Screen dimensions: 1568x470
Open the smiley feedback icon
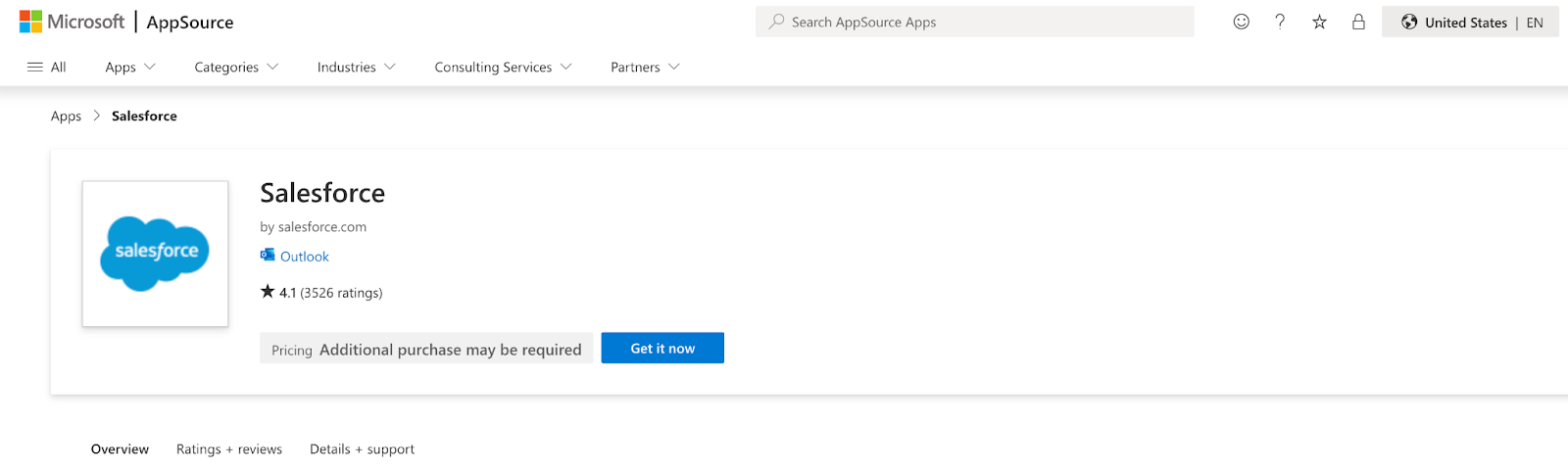1241,22
